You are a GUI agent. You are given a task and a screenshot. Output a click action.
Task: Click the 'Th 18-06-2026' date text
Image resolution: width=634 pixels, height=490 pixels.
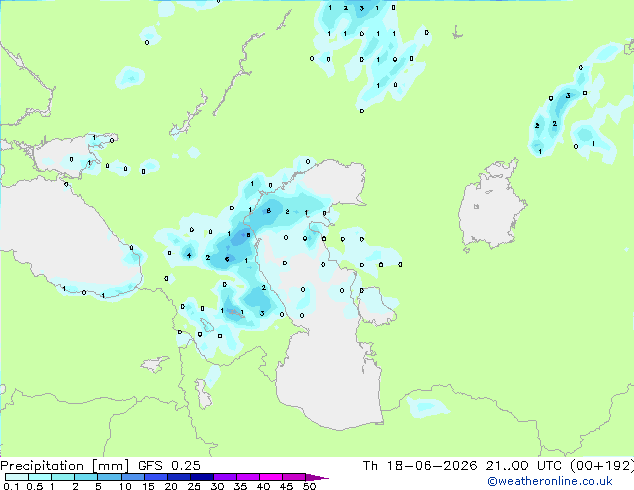420,466
